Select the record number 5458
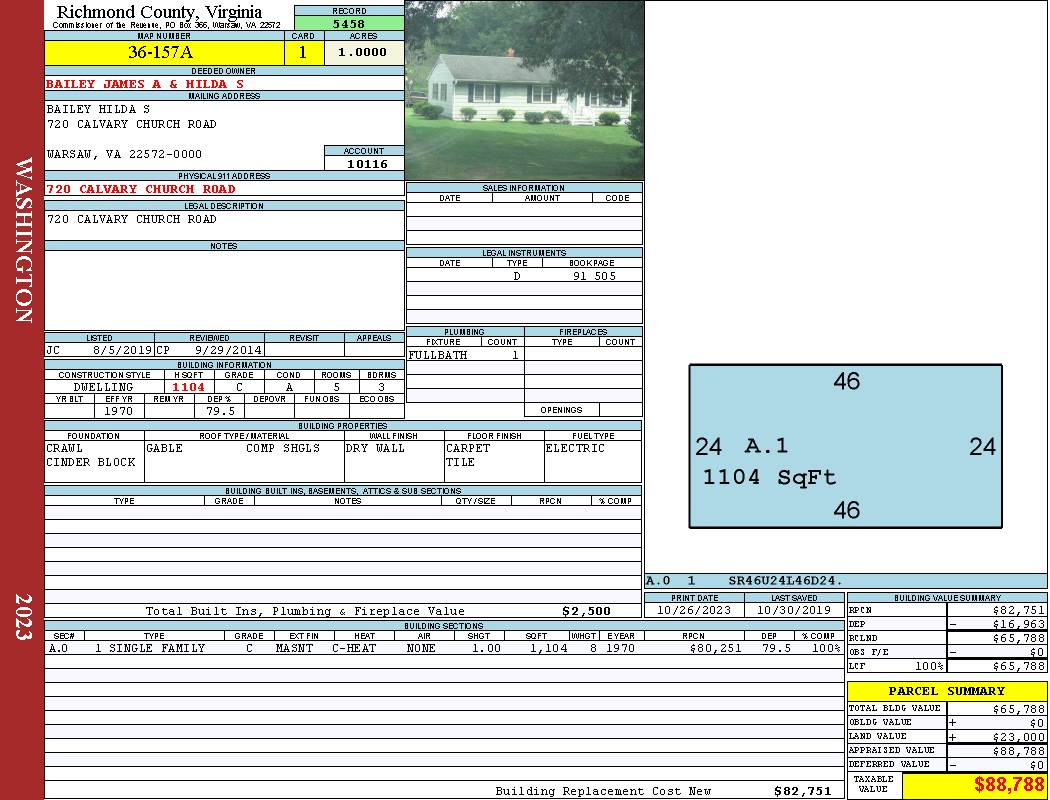Viewport: 1050px width, 800px height. pos(349,23)
